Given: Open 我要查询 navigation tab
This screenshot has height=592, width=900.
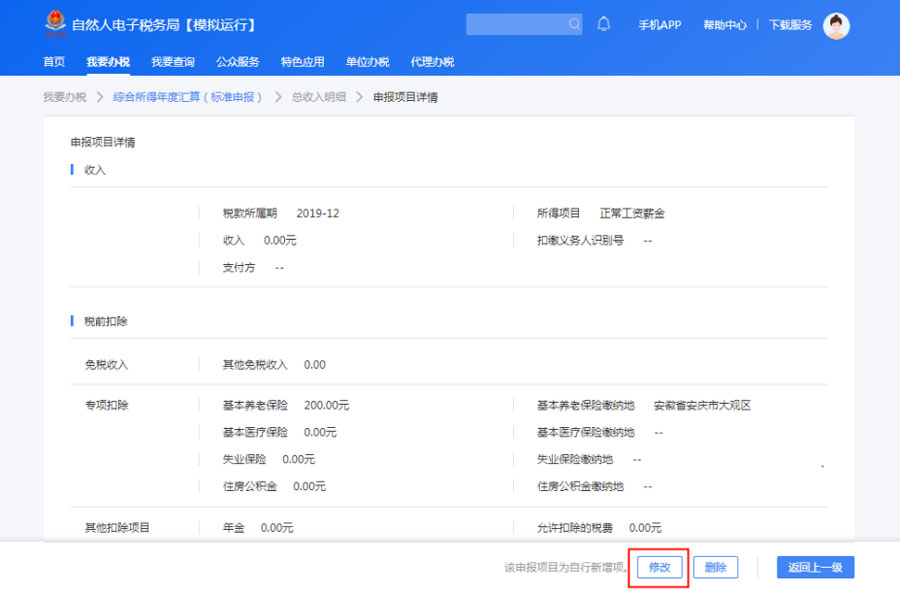Looking at the screenshot, I should tap(173, 62).
